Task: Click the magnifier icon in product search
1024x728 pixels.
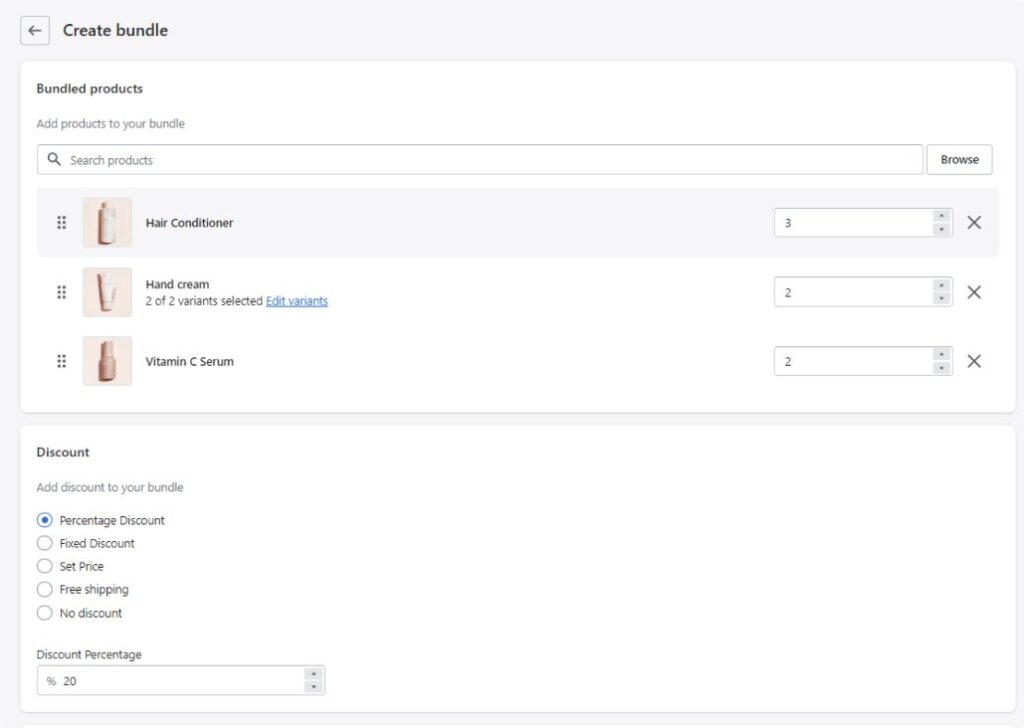Action: click(54, 160)
